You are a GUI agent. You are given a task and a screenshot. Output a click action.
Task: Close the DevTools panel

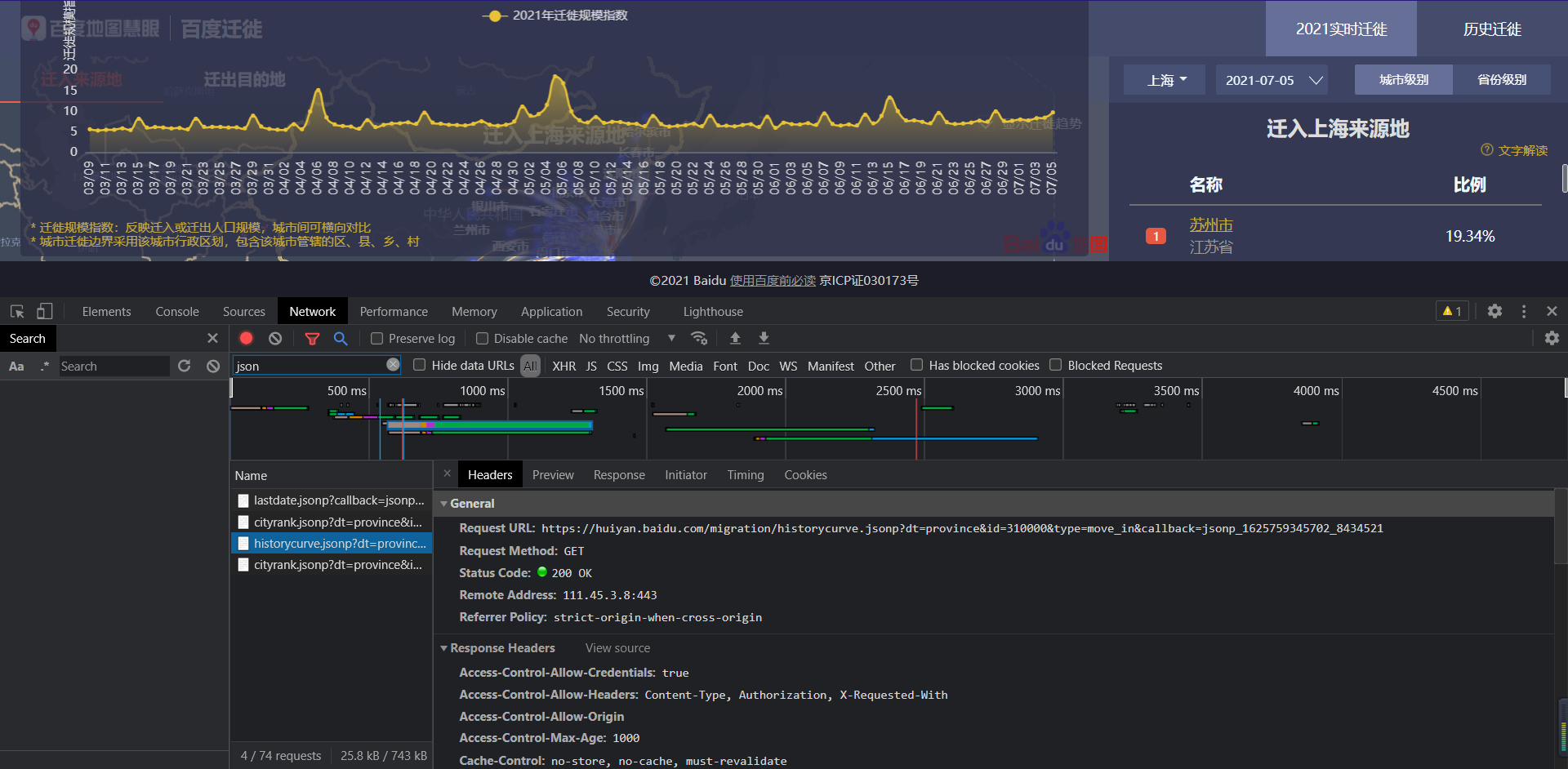(1552, 311)
